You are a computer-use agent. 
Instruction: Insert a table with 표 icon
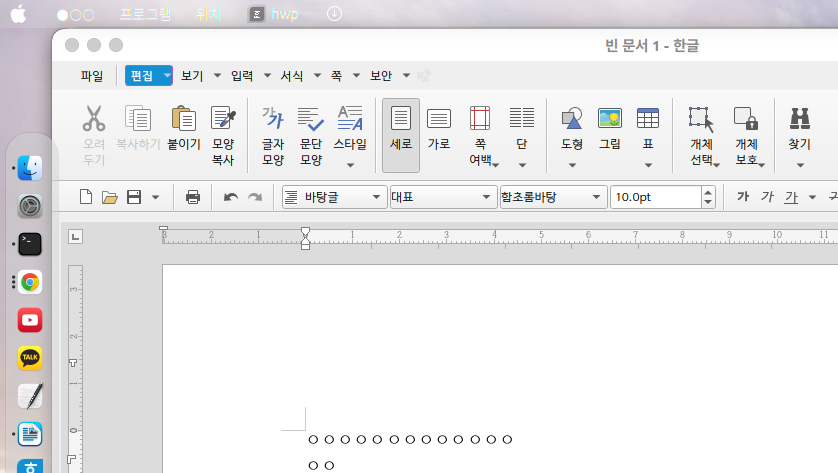pyautogui.click(x=648, y=118)
